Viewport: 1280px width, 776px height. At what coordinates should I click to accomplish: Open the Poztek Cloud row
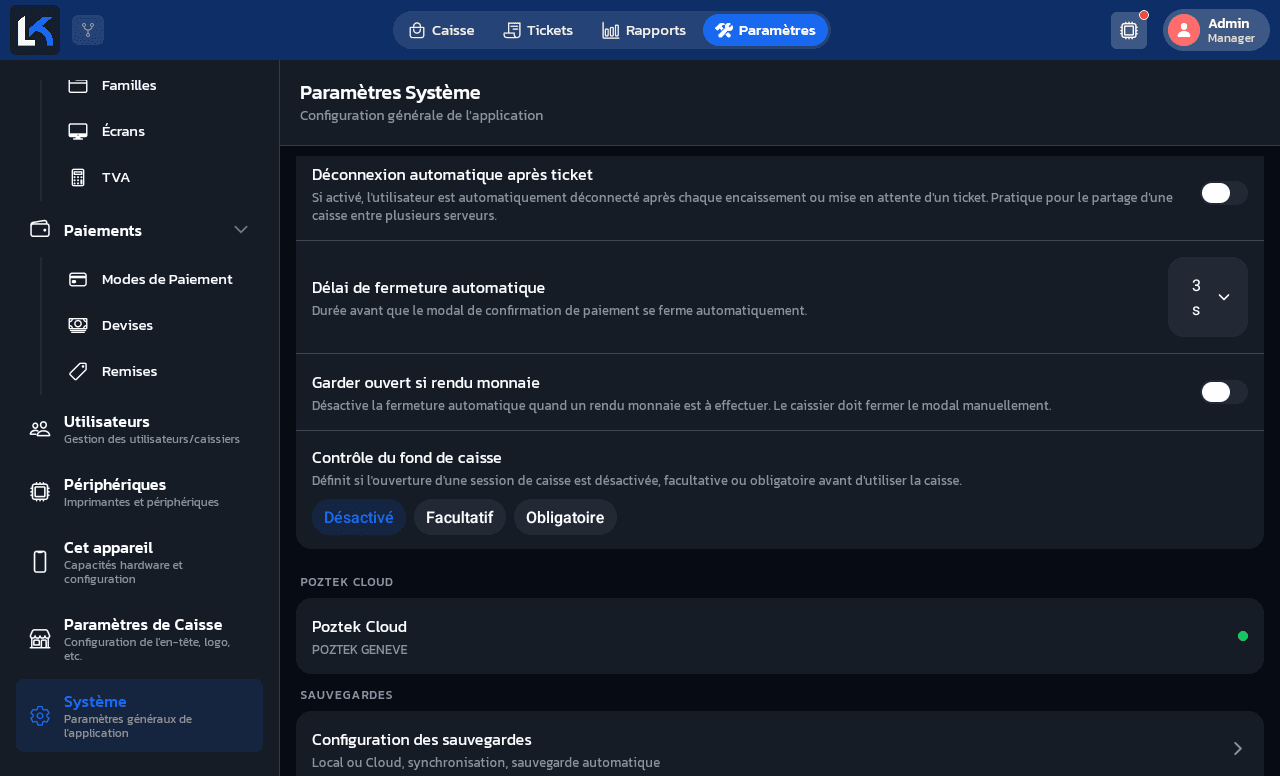pyautogui.click(x=780, y=636)
